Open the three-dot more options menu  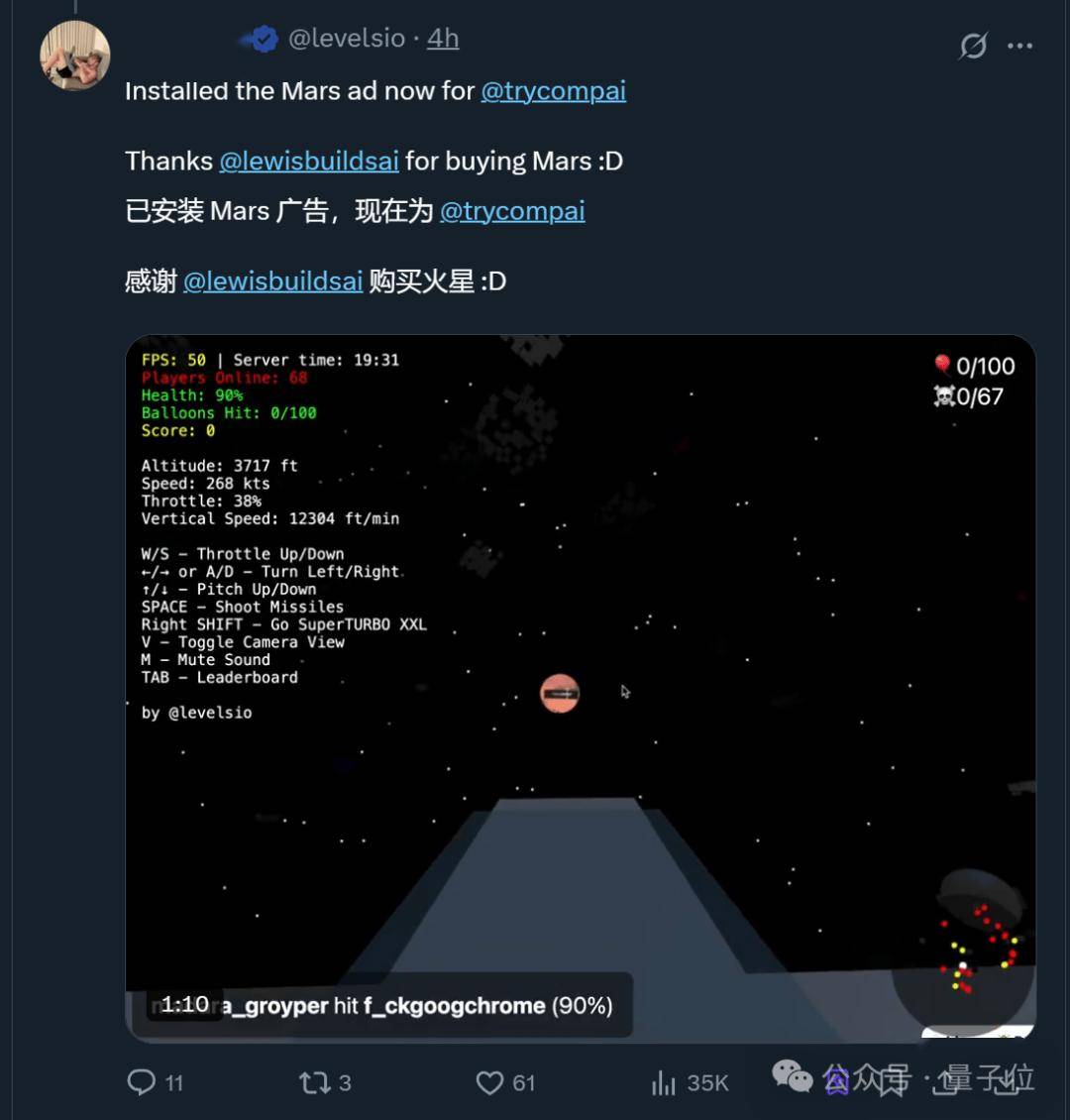[1019, 46]
